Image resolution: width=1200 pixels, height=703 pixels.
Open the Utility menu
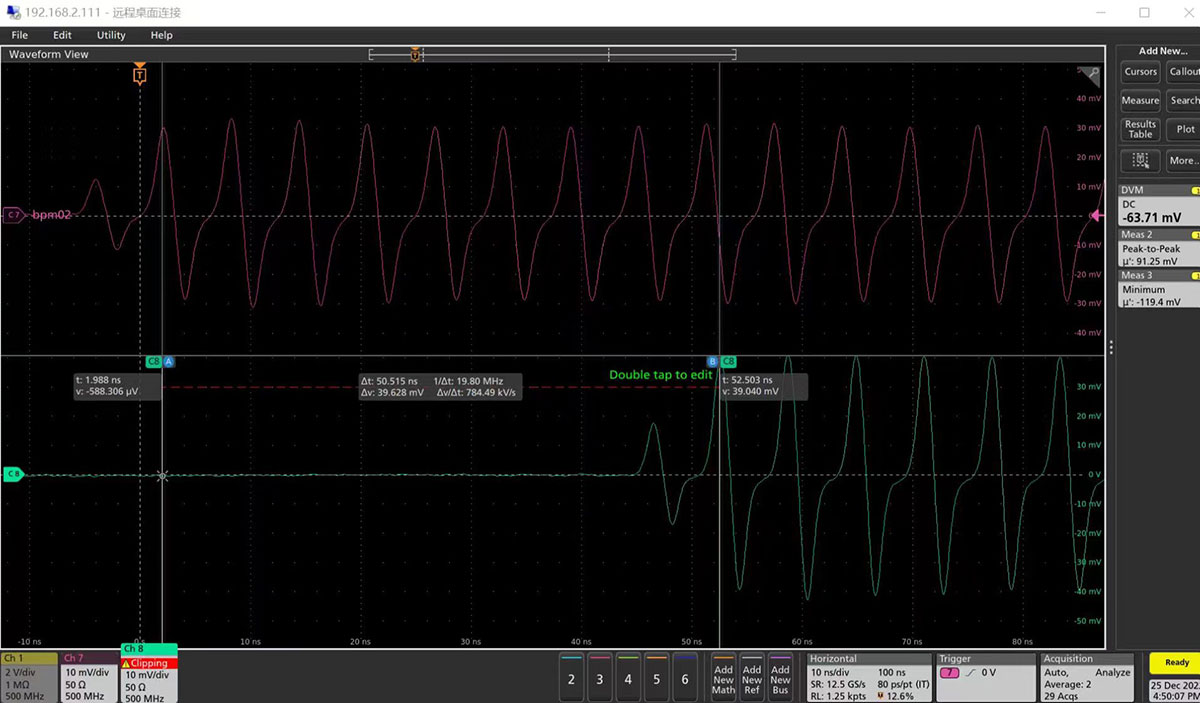111,35
